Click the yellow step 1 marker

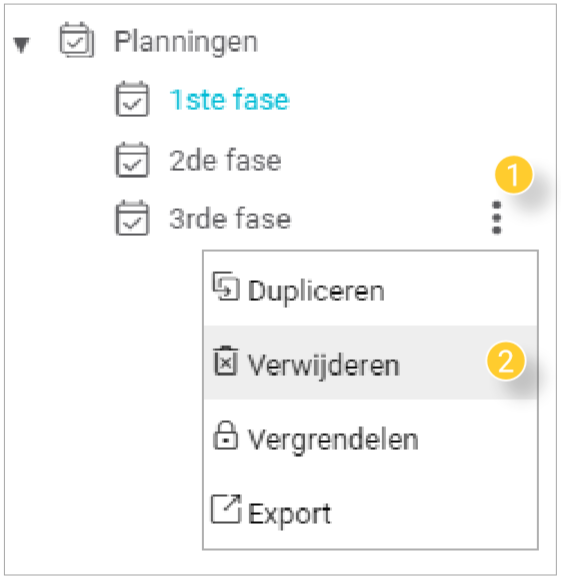tap(514, 175)
